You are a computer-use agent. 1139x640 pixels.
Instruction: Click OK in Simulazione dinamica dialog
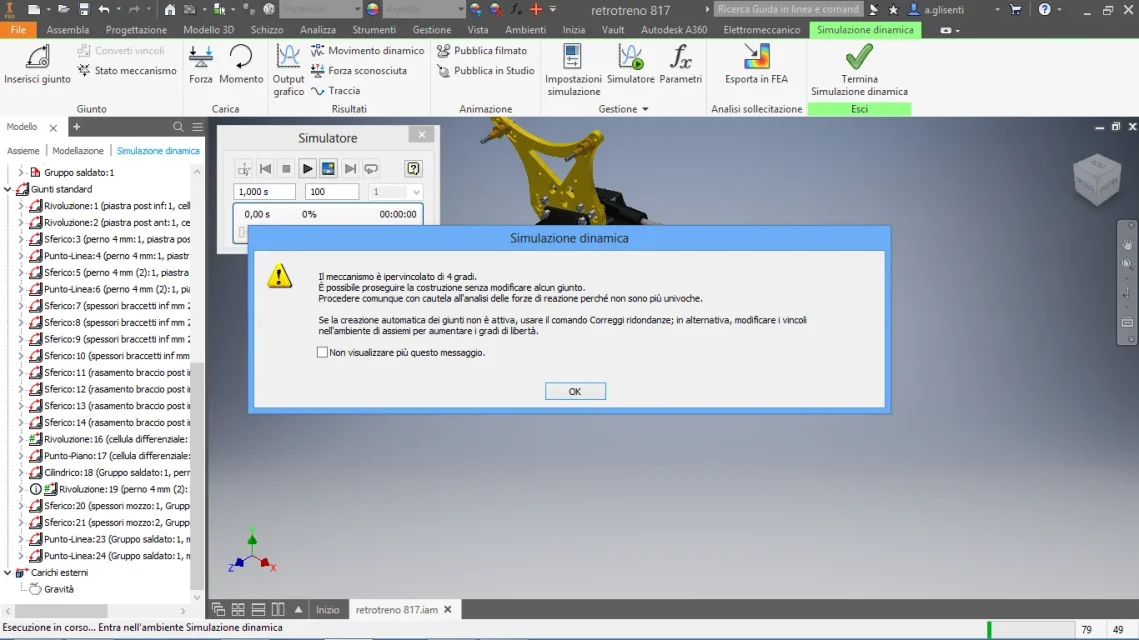[575, 392]
